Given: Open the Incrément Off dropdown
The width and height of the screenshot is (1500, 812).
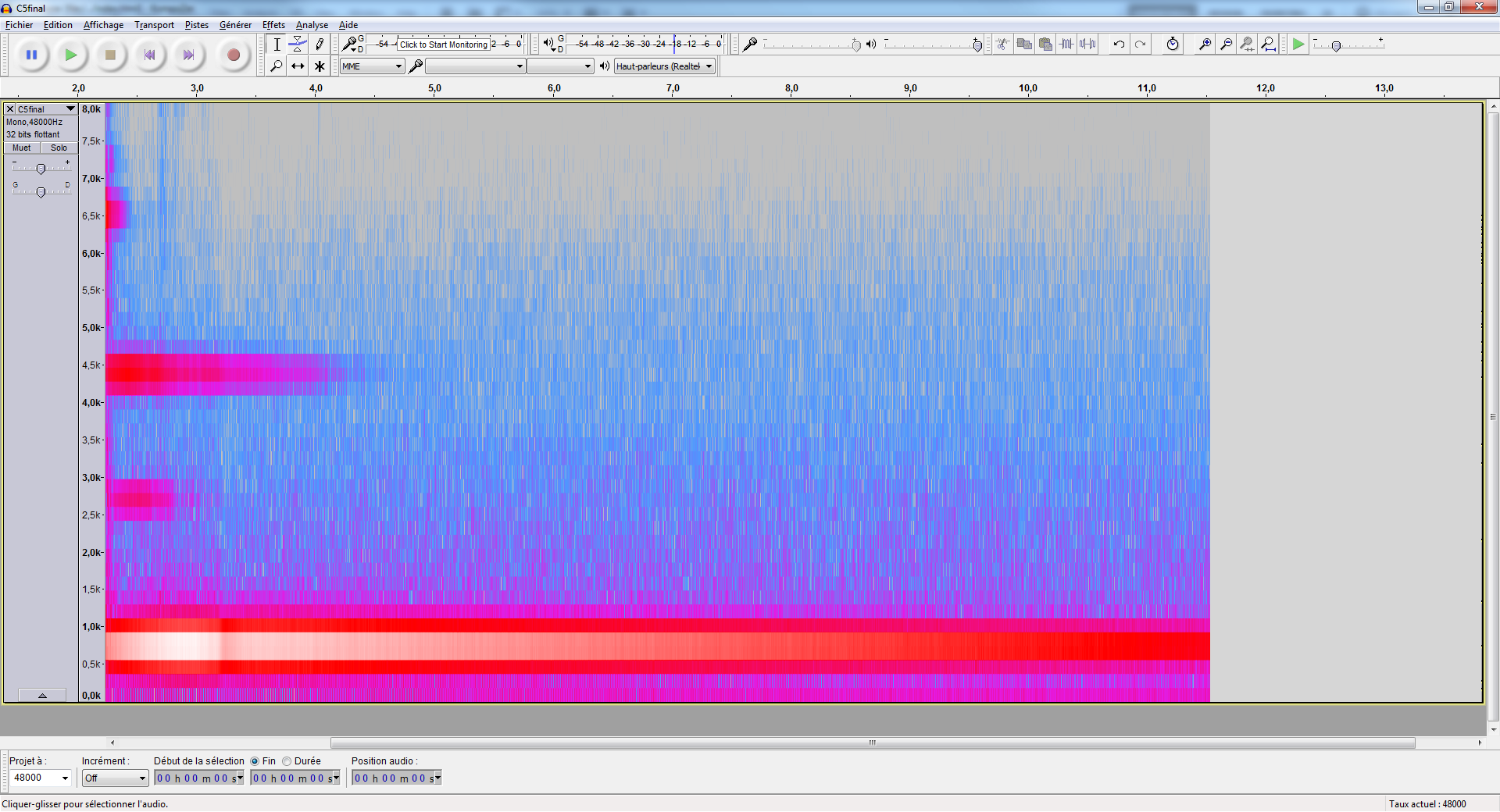Looking at the screenshot, I should pyautogui.click(x=115, y=778).
